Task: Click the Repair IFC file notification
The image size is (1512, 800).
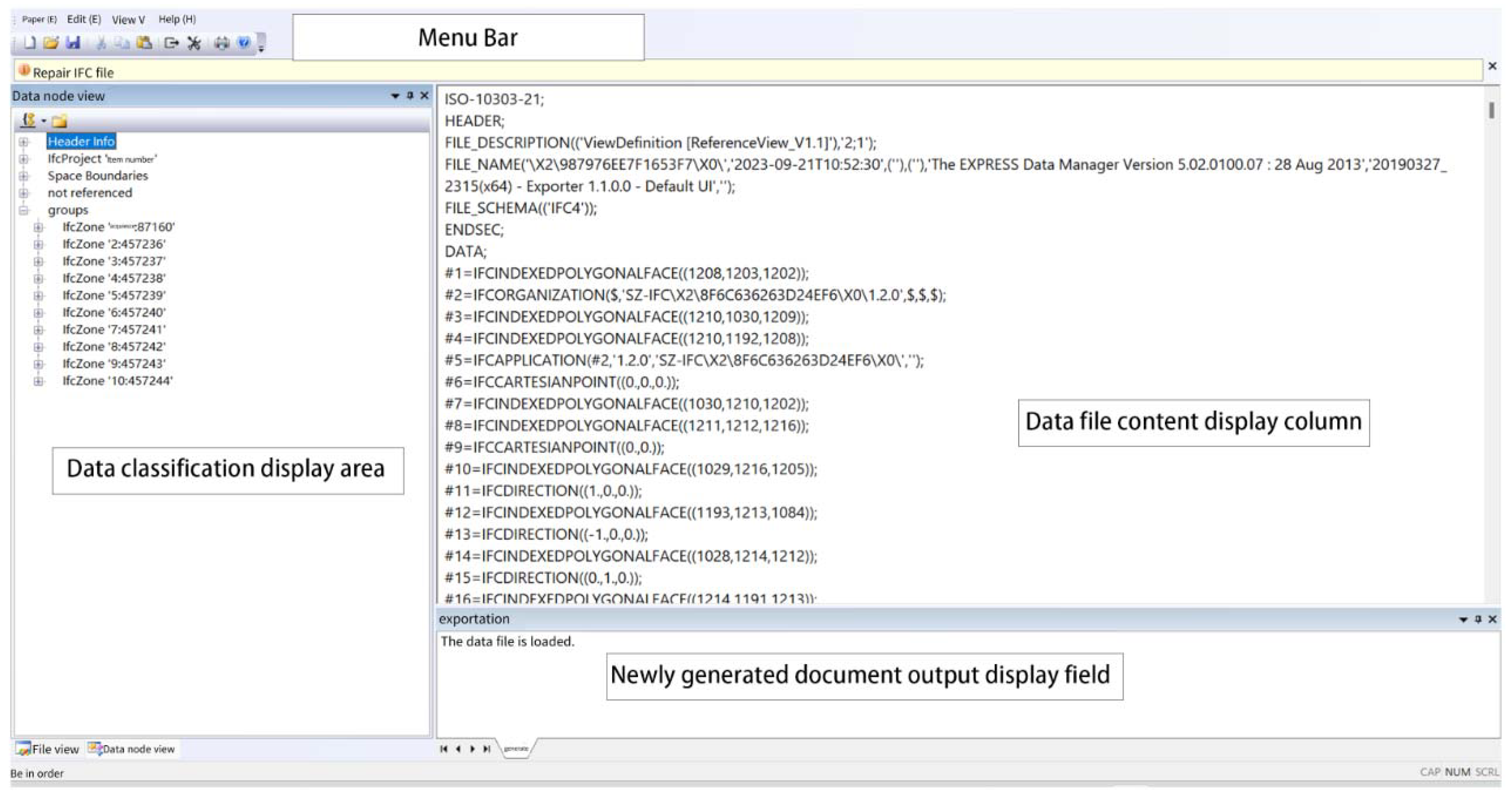Action: tap(73, 72)
